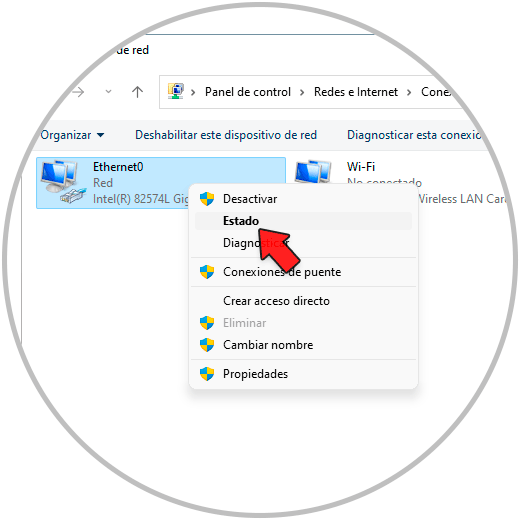Expand chevron after Redes e Internet breadcrumb
The image size is (520, 520).
pos(409,92)
